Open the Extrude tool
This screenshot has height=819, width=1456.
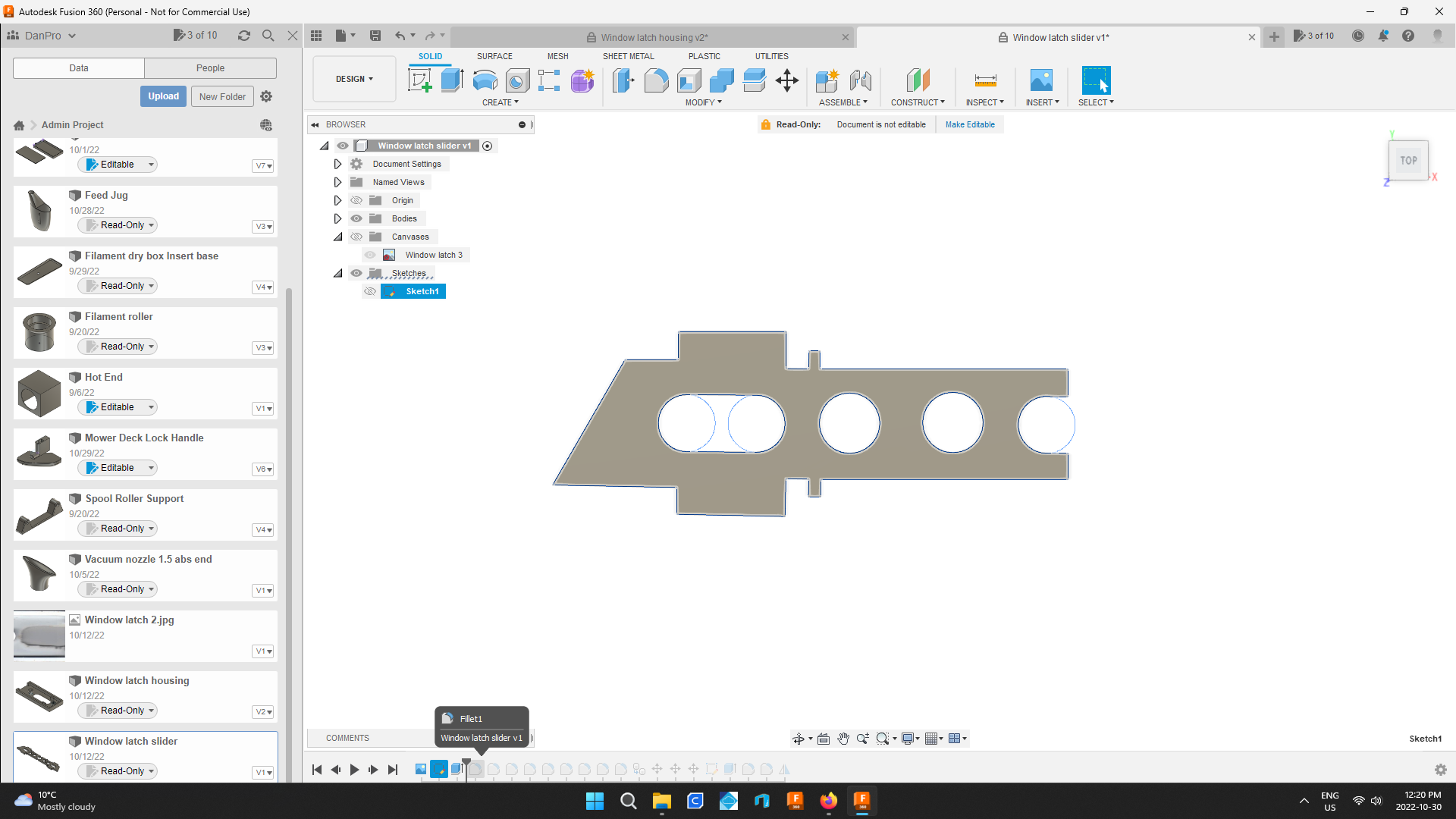pos(452,80)
